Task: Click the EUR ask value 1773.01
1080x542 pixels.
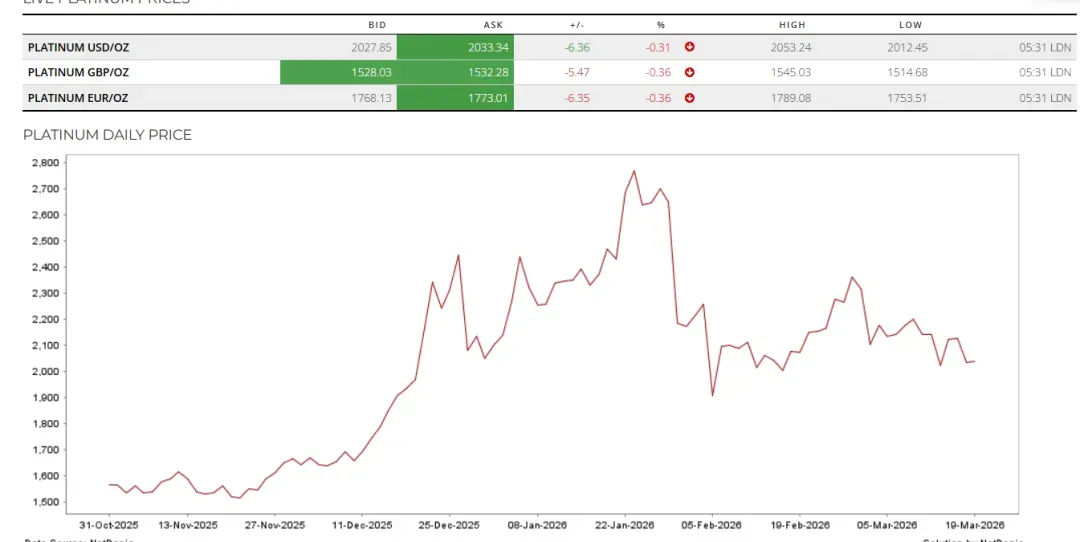Action: pos(488,98)
